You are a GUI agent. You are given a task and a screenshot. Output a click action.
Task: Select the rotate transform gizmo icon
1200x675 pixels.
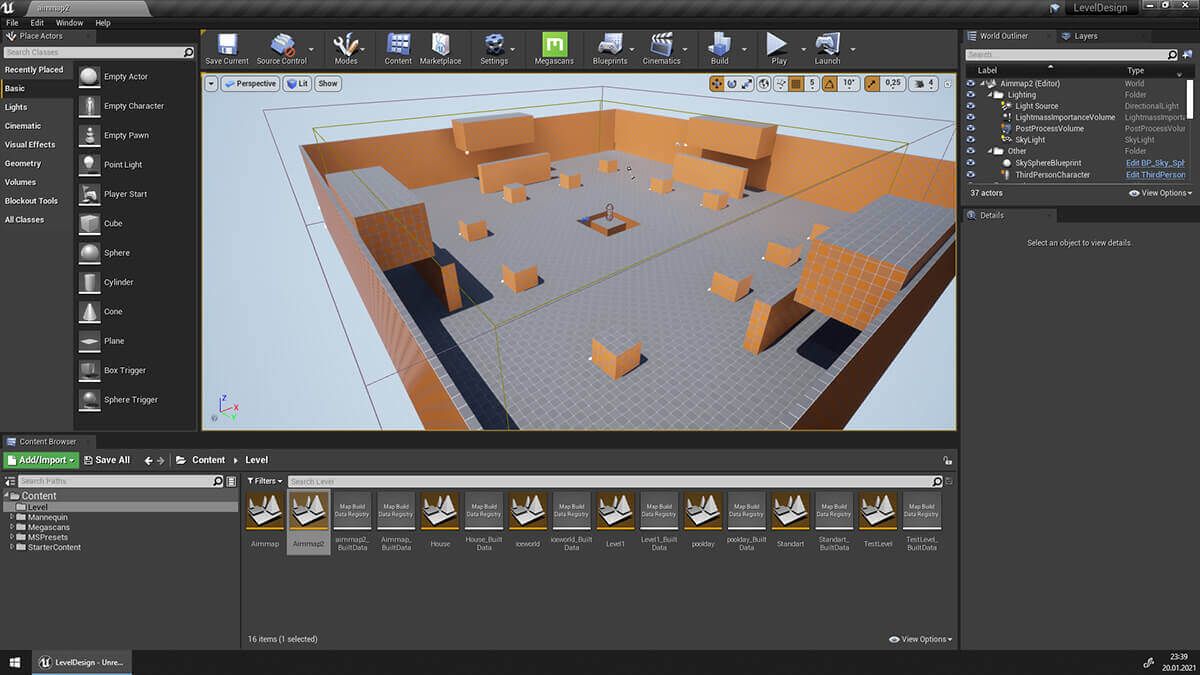point(732,84)
